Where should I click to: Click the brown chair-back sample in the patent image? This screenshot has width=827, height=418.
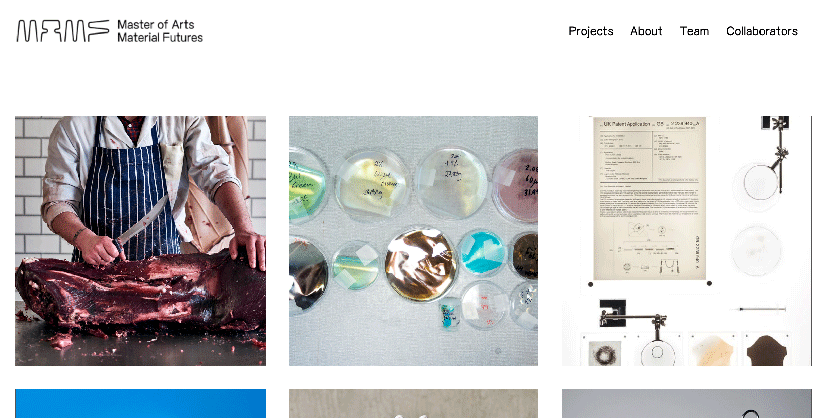(x=768, y=349)
